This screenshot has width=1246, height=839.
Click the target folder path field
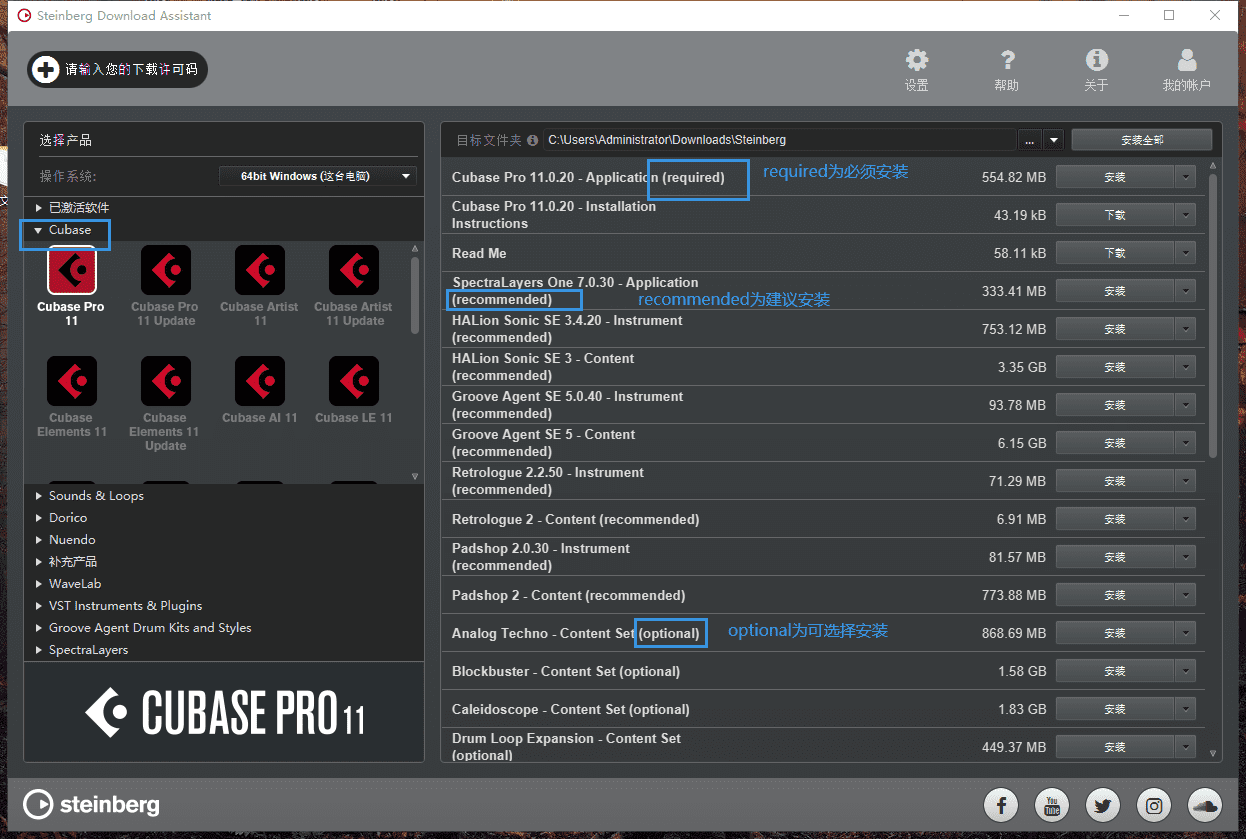coord(778,140)
